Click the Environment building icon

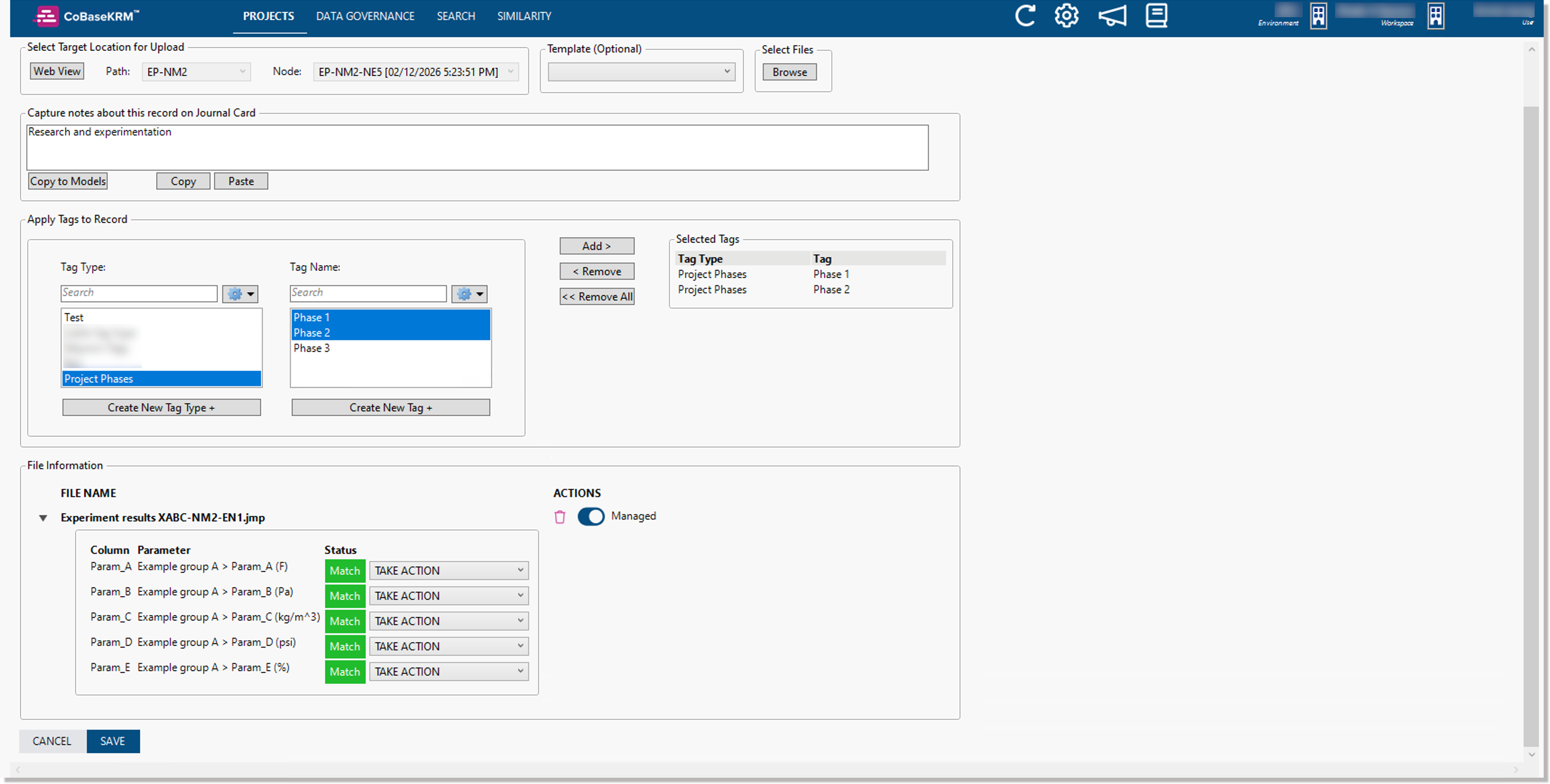coord(1318,16)
